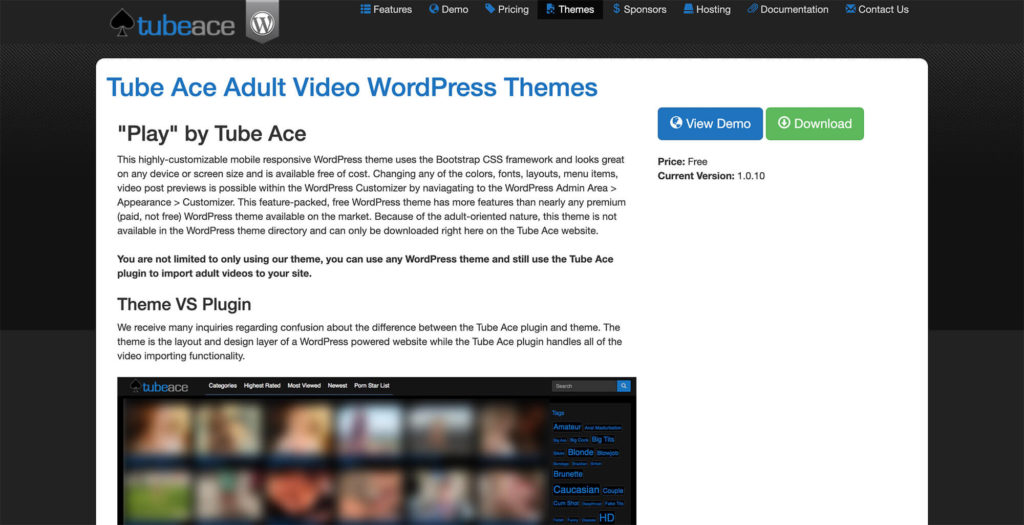Click the Demo globe icon in nav
The width and height of the screenshot is (1024, 525).
click(434, 8)
